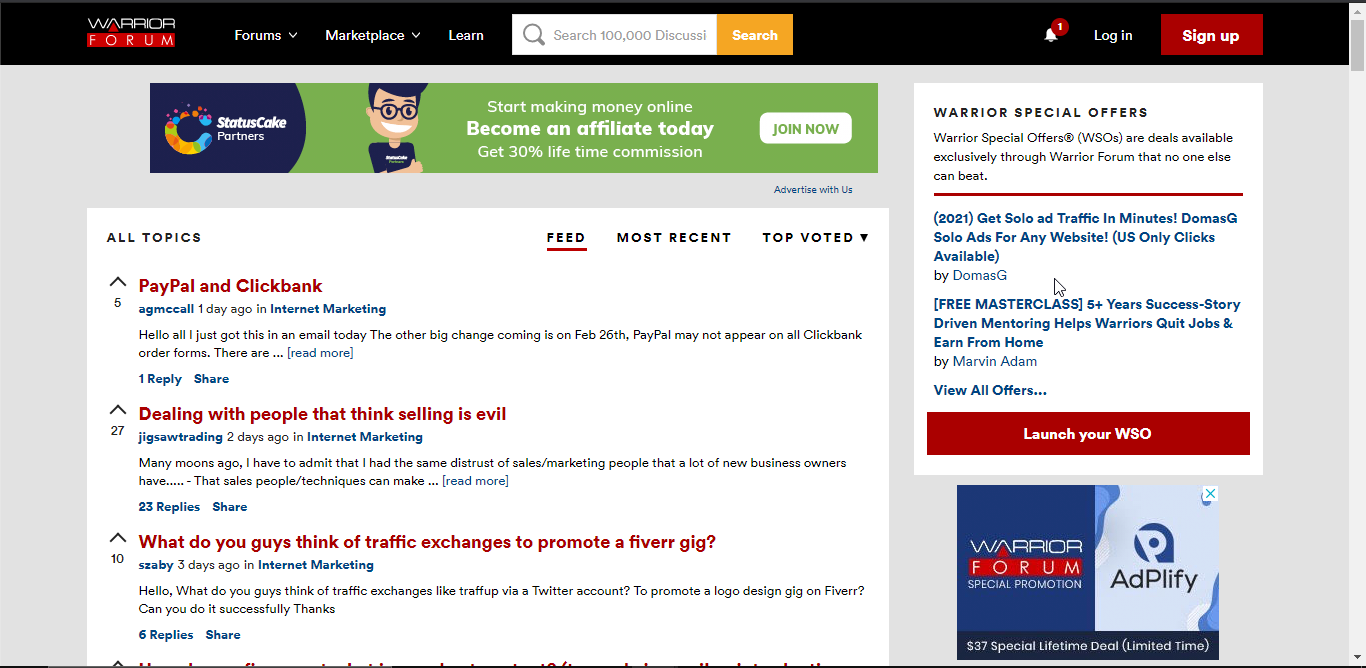Upvote the PayPal and Clickbank topic

pyautogui.click(x=118, y=282)
